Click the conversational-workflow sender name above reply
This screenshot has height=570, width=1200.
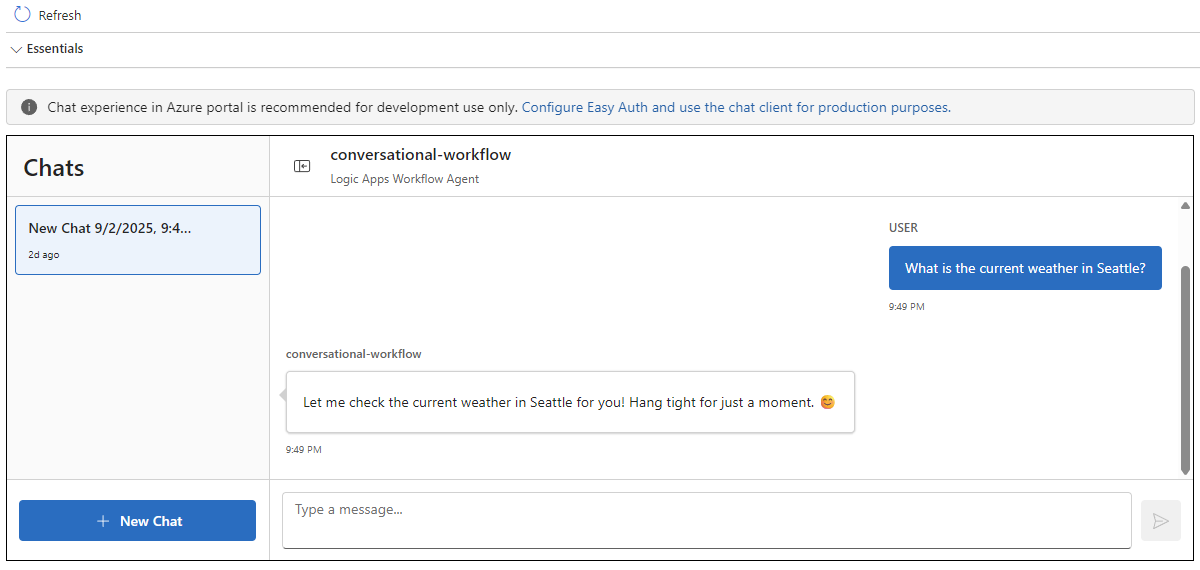click(x=354, y=354)
